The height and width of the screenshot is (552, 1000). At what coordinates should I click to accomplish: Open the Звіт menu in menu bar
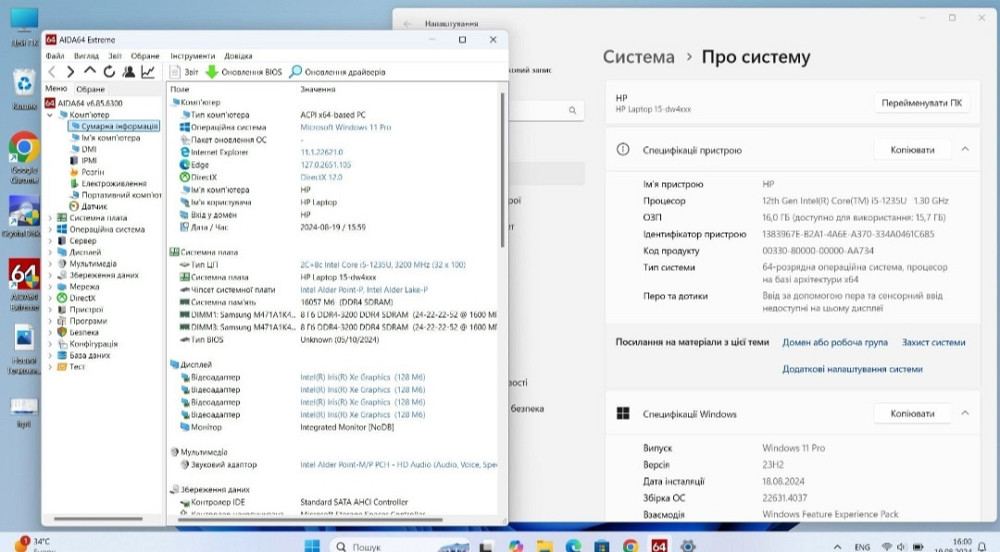115,56
